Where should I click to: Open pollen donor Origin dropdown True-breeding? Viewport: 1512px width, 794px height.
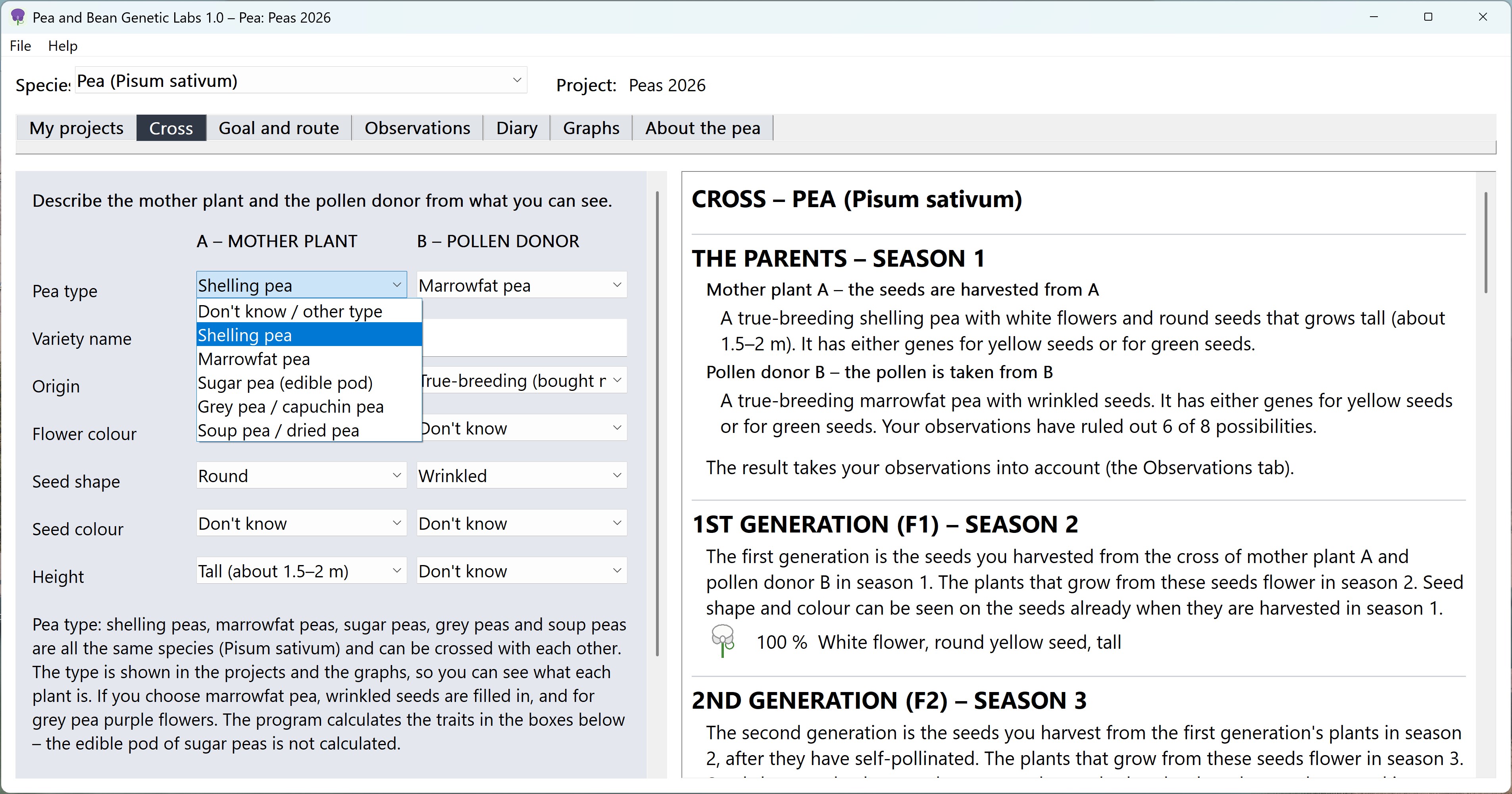(x=524, y=380)
